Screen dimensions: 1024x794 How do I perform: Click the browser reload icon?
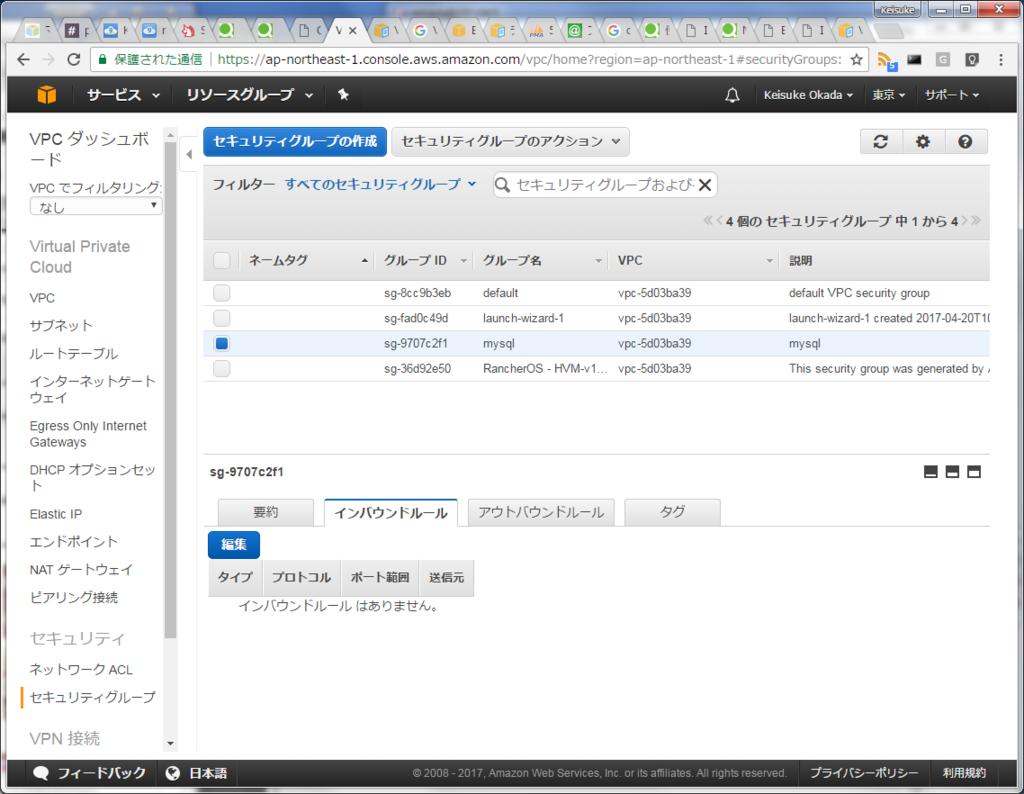[x=74, y=59]
